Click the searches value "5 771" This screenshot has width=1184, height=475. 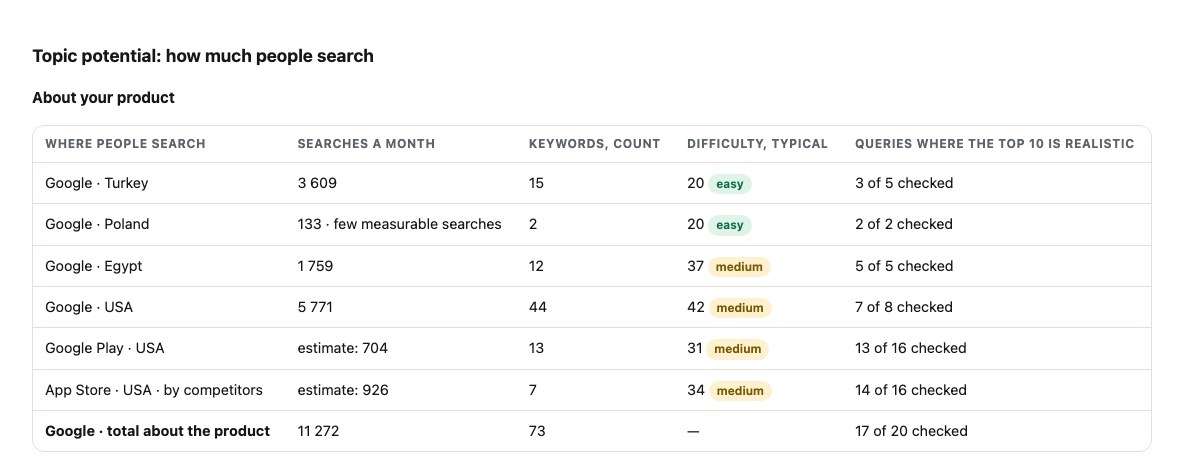click(315, 307)
